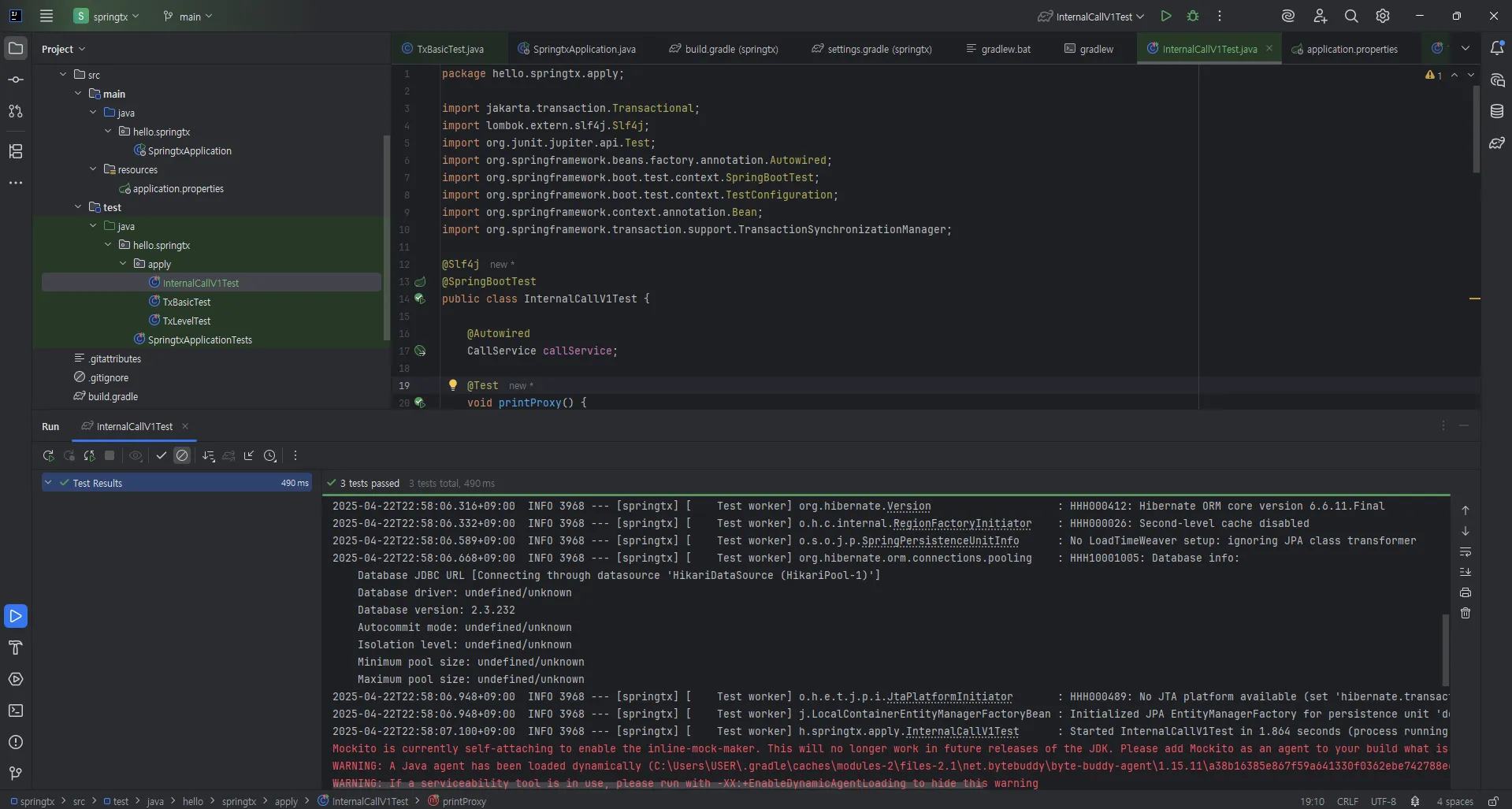This screenshot has width=1512, height=809.
Task: Open run configuration InternalCallV1Test dropdown
Action: tap(1091, 16)
